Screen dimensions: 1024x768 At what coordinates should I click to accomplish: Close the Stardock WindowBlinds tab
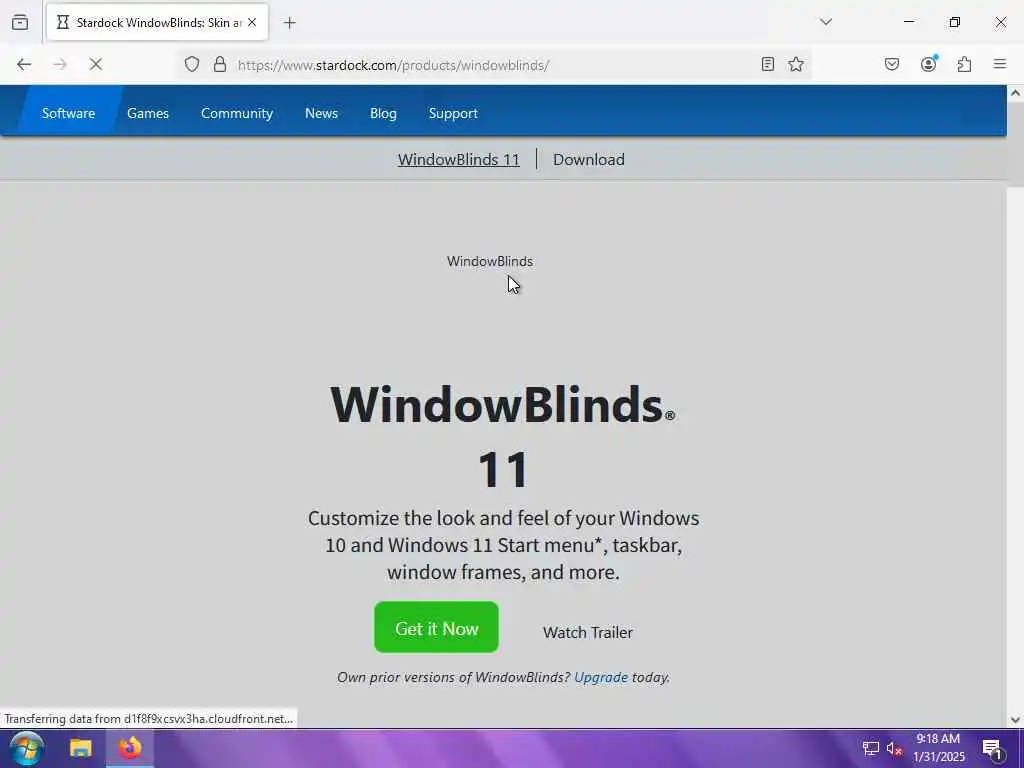click(x=252, y=22)
